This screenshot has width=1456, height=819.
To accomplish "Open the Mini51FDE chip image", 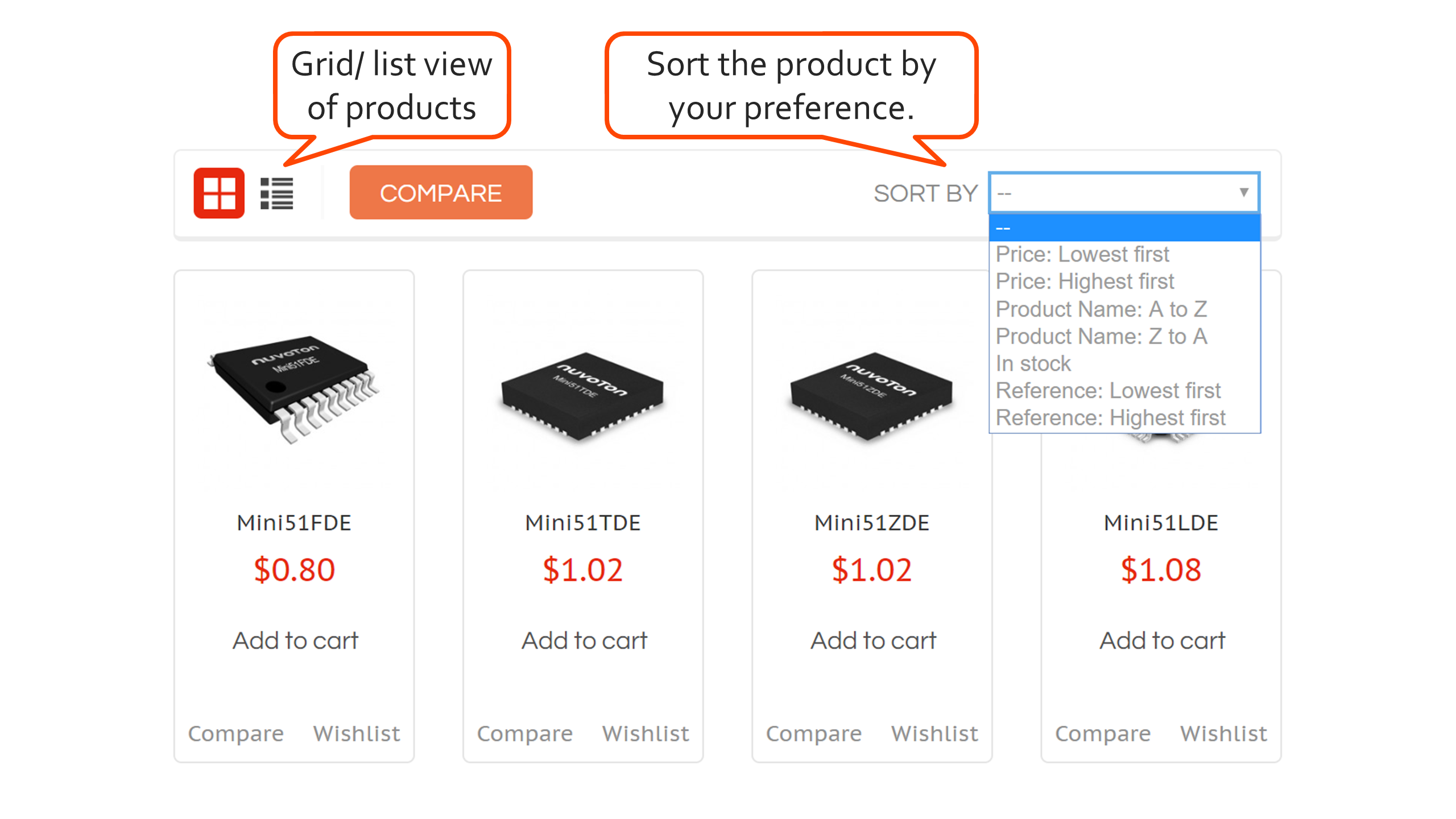I will tap(294, 388).
